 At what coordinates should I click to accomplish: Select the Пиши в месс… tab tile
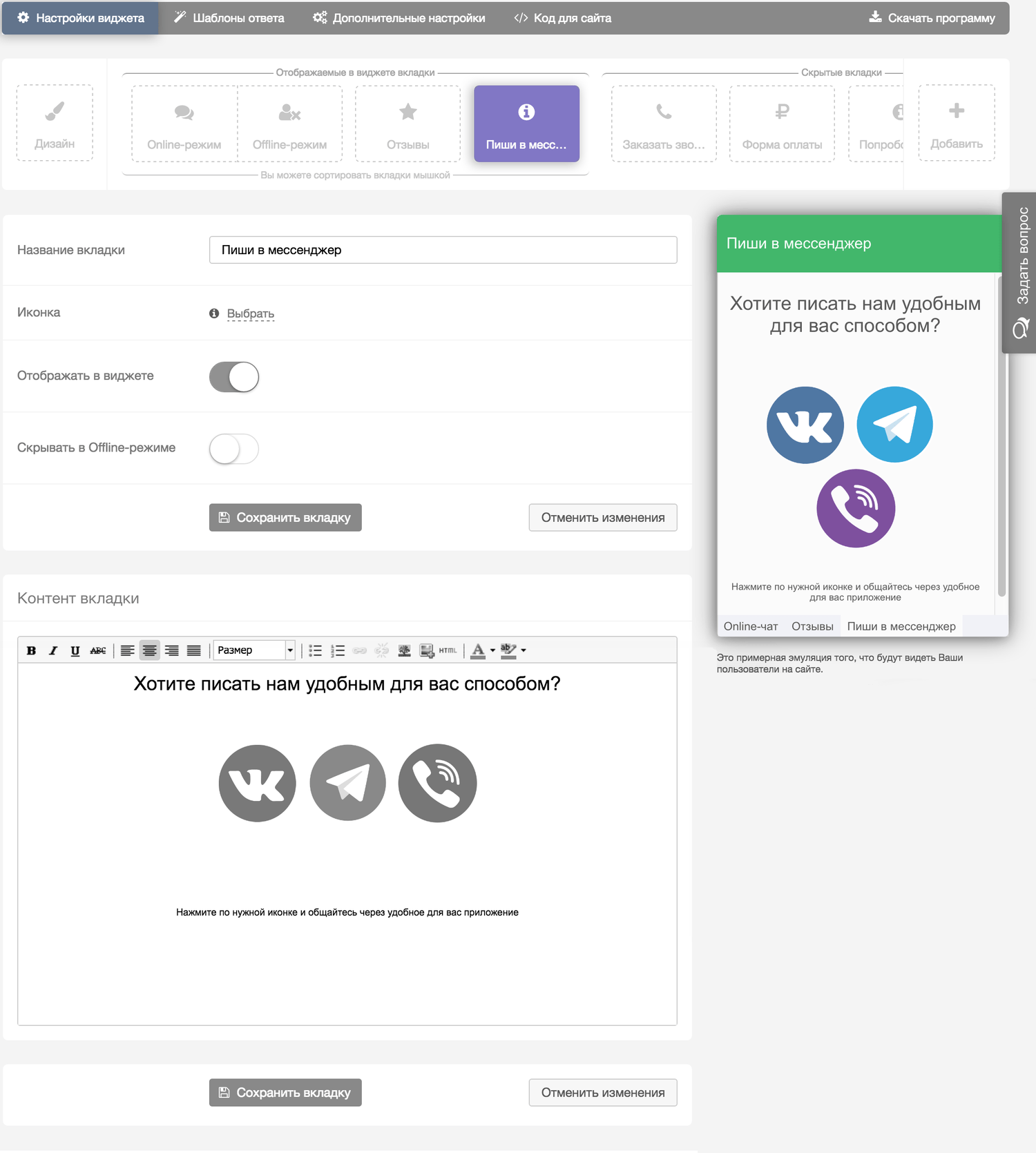pos(526,124)
